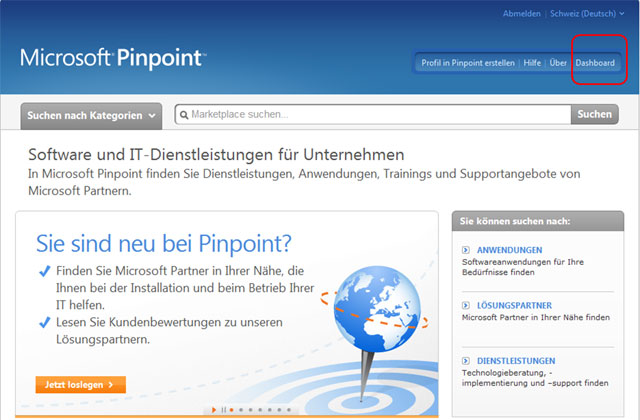Open the DIENSTLEISTUNGEN link
The width and height of the screenshot is (640, 420).
(x=516, y=361)
